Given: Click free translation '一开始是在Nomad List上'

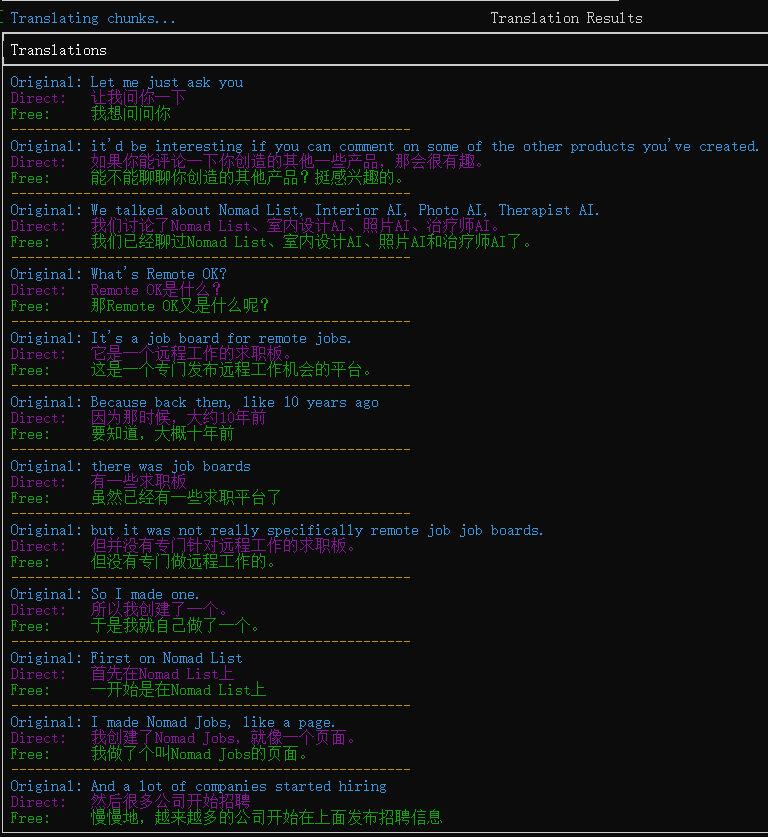Looking at the screenshot, I should click(x=178, y=690).
